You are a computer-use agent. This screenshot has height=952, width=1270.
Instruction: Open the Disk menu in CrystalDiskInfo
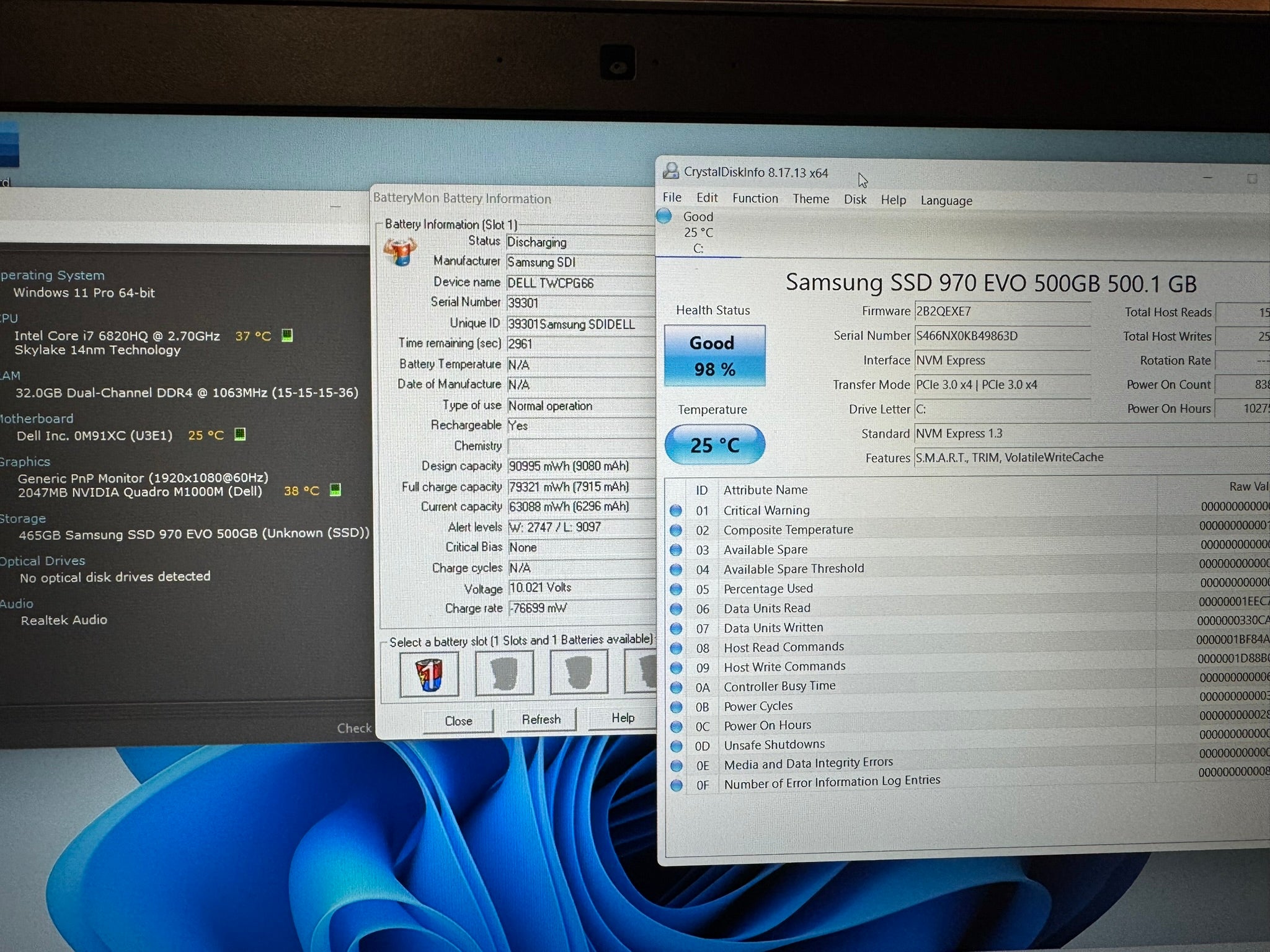(x=855, y=200)
